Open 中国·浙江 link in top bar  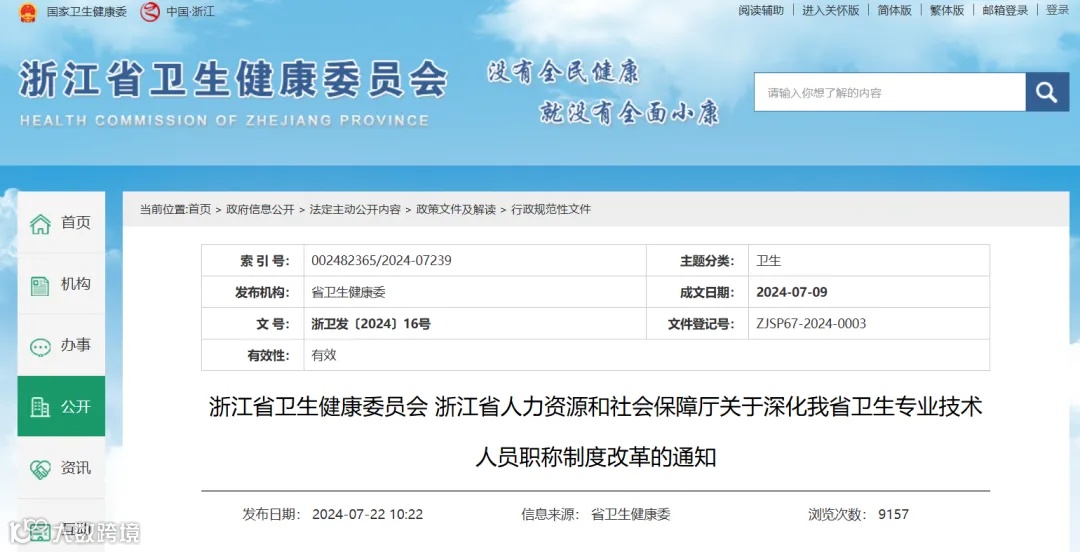(189, 12)
